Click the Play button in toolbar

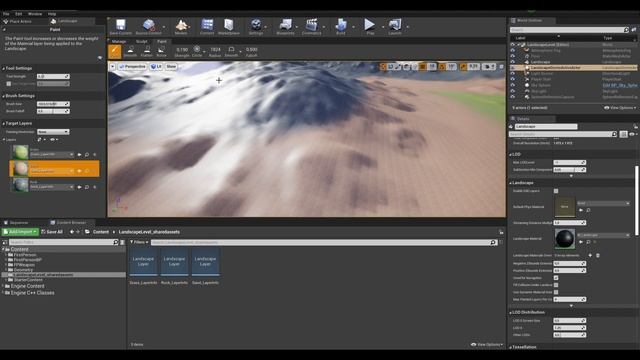(370, 27)
